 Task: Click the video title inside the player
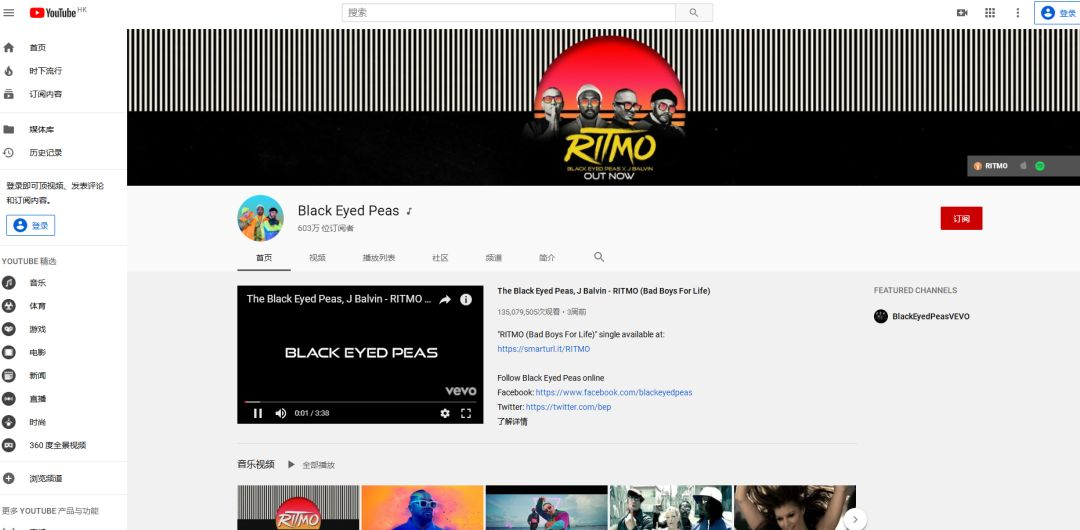(339, 299)
